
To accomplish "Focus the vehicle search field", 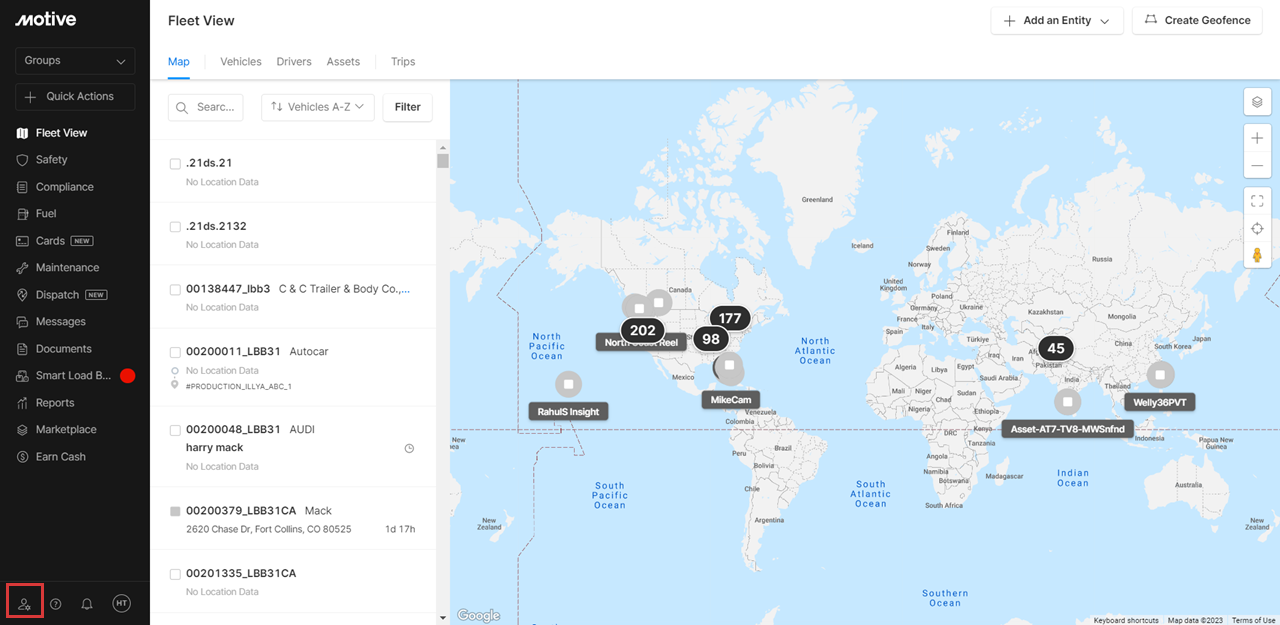I will (x=205, y=107).
